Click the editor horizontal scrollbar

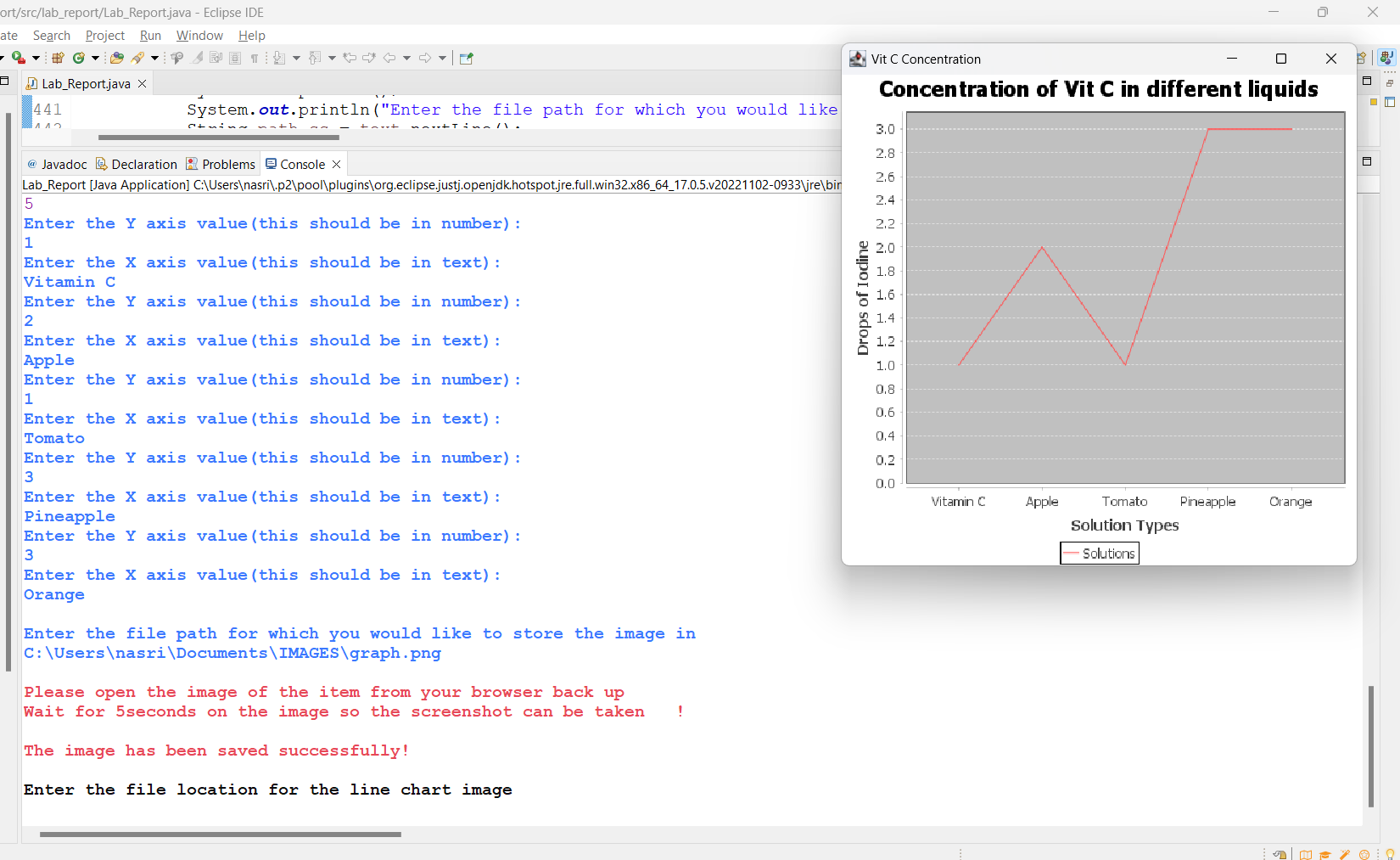pyautogui.click(x=218, y=137)
